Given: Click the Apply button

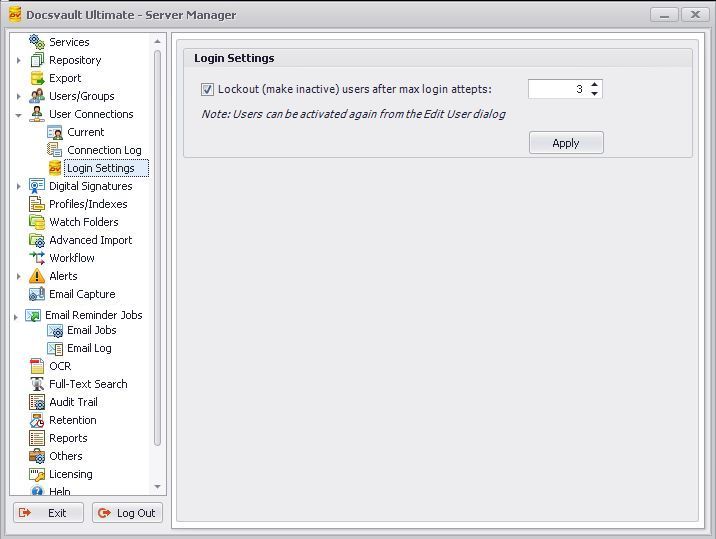Looking at the screenshot, I should pos(566,143).
